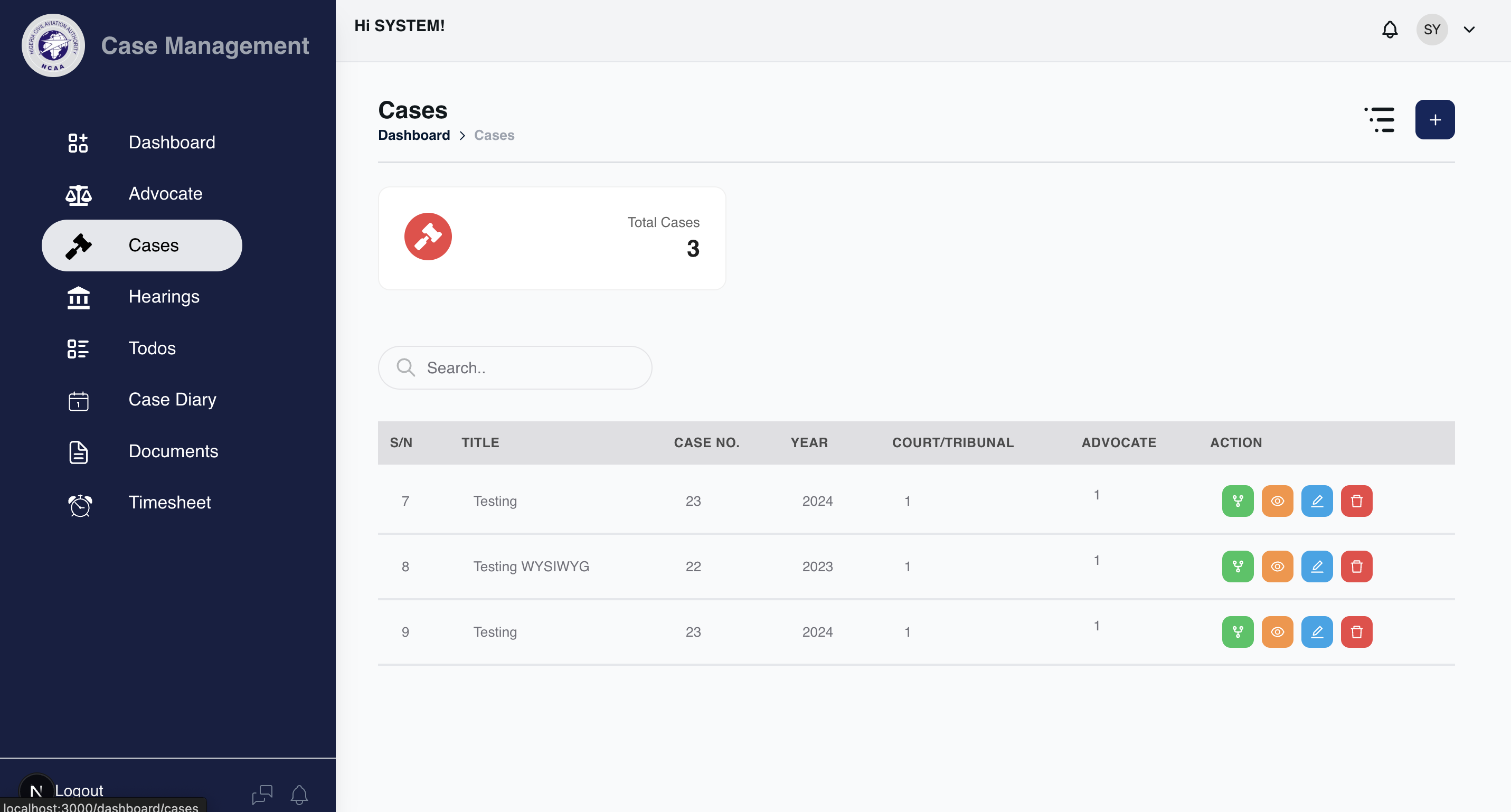Screen dimensions: 1511x812
Task: Open the Dashboard from the sidebar
Action: pyautogui.click(x=171, y=142)
